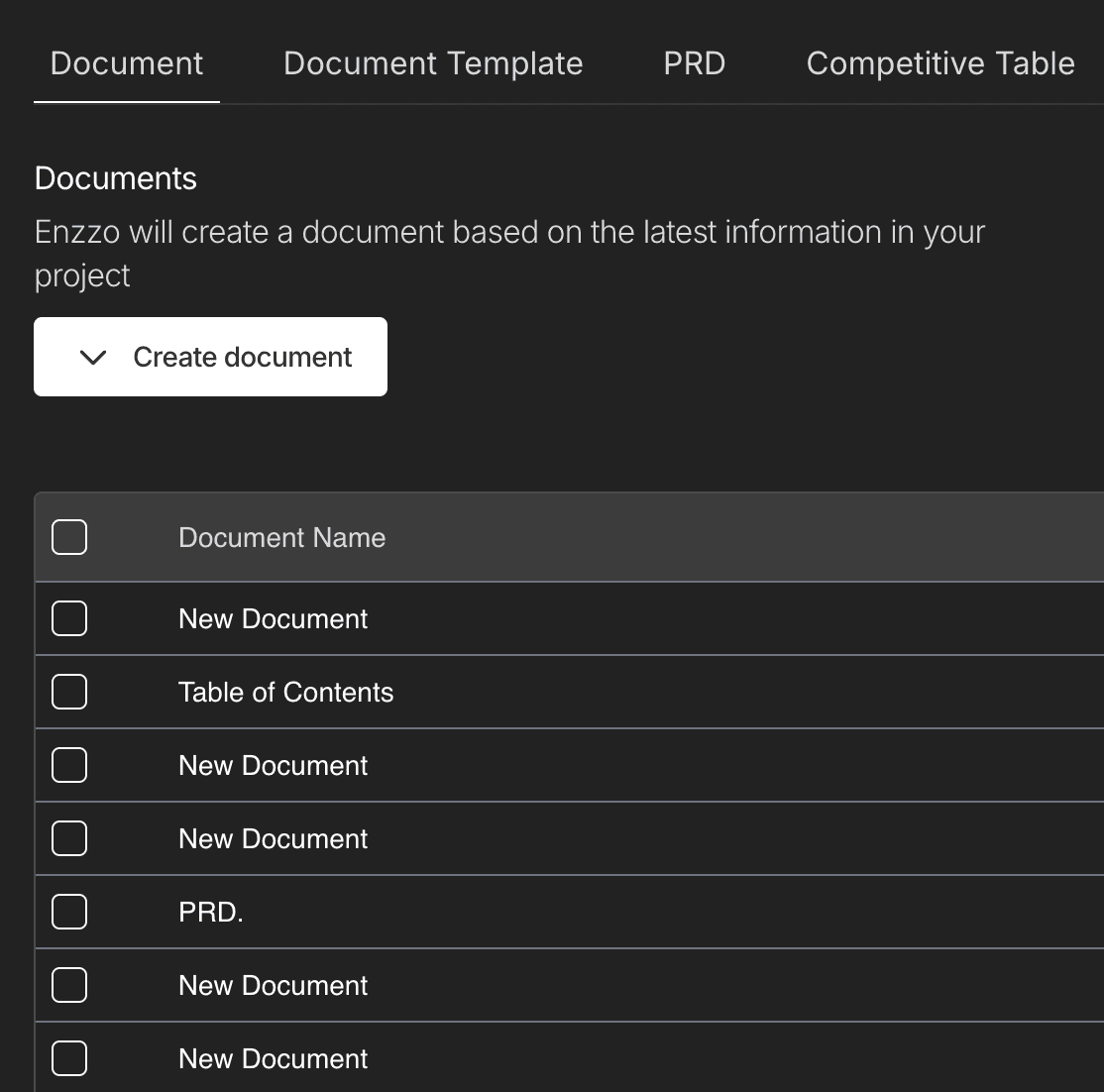The width and height of the screenshot is (1104, 1092).
Task: Open the second New Document entry
Action: click(x=273, y=765)
